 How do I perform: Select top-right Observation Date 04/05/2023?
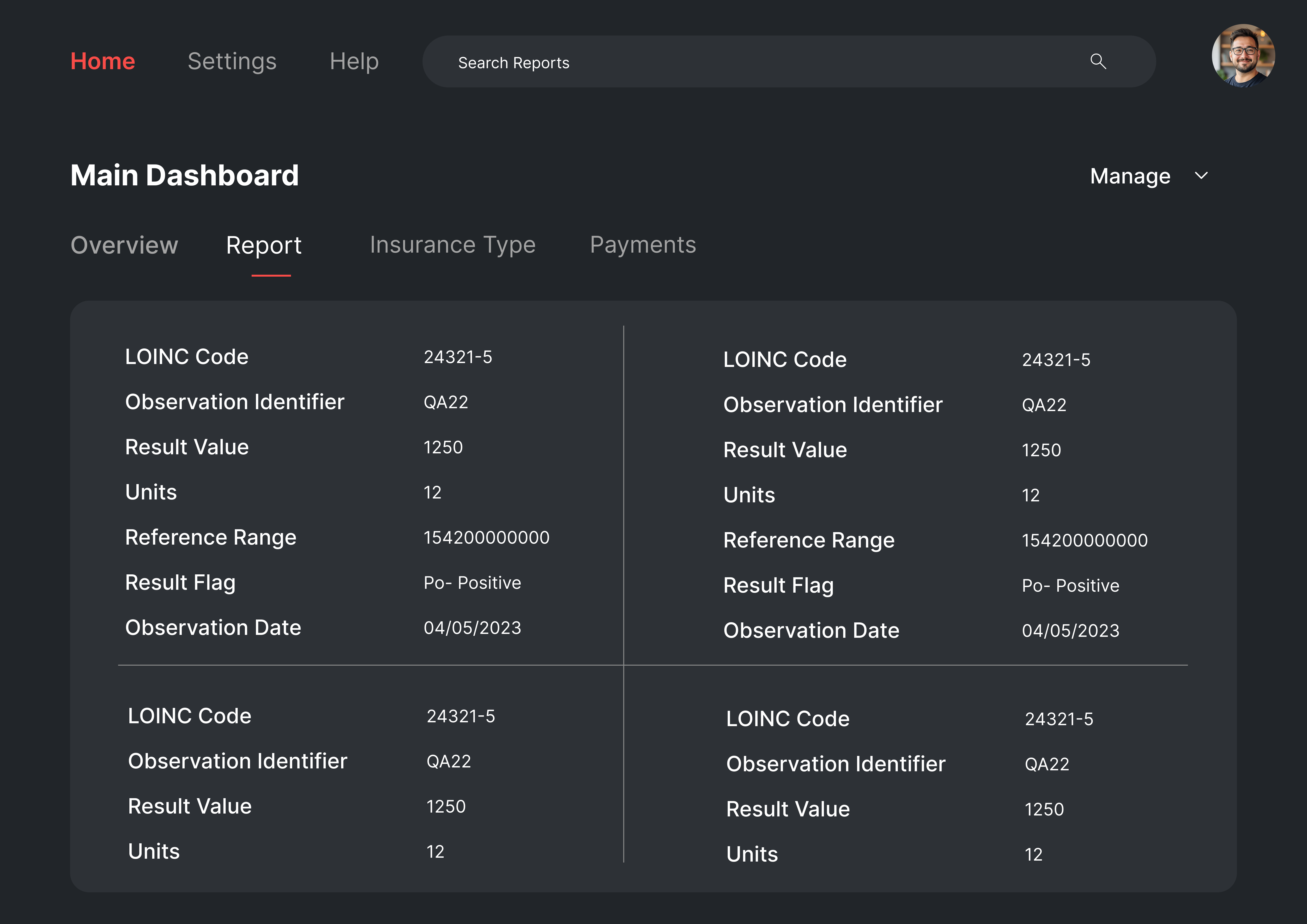pyautogui.click(x=1070, y=631)
